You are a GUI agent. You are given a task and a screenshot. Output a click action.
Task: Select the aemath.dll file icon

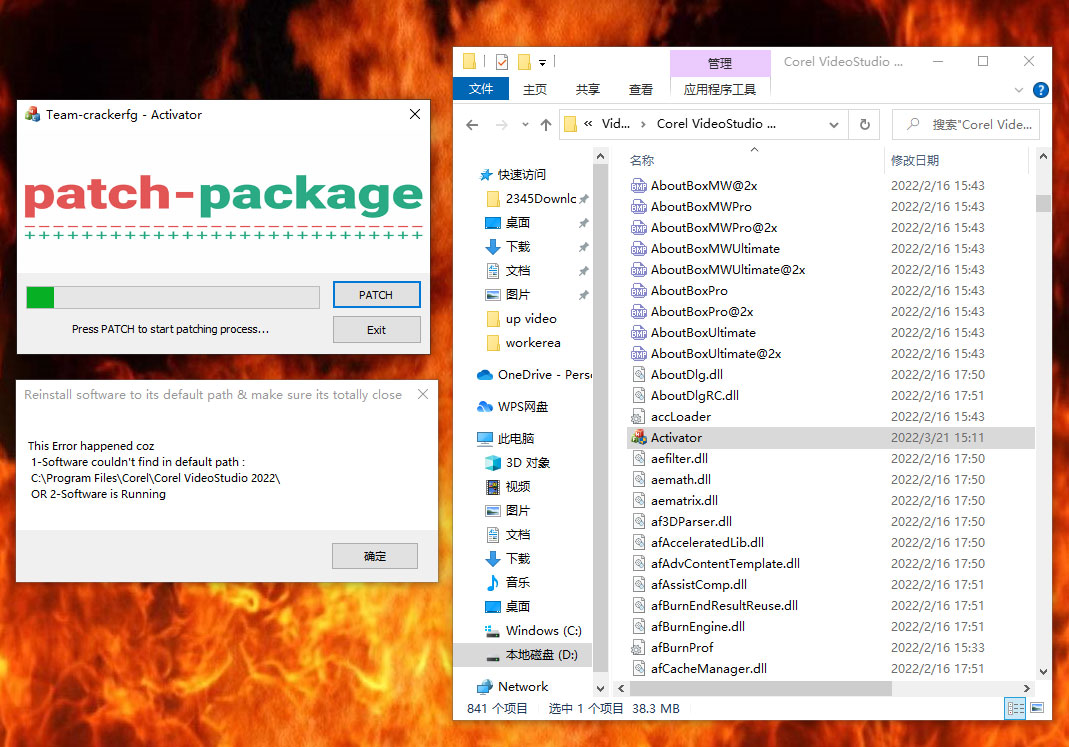tap(639, 480)
